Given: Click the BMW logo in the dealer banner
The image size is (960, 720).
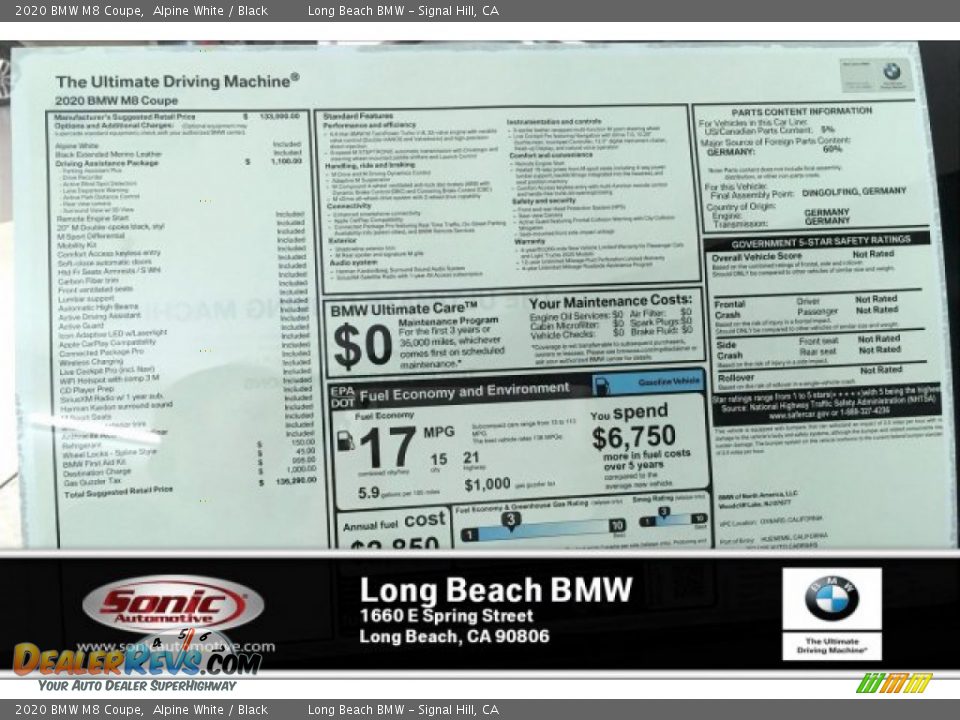Looking at the screenshot, I should (832, 598).
